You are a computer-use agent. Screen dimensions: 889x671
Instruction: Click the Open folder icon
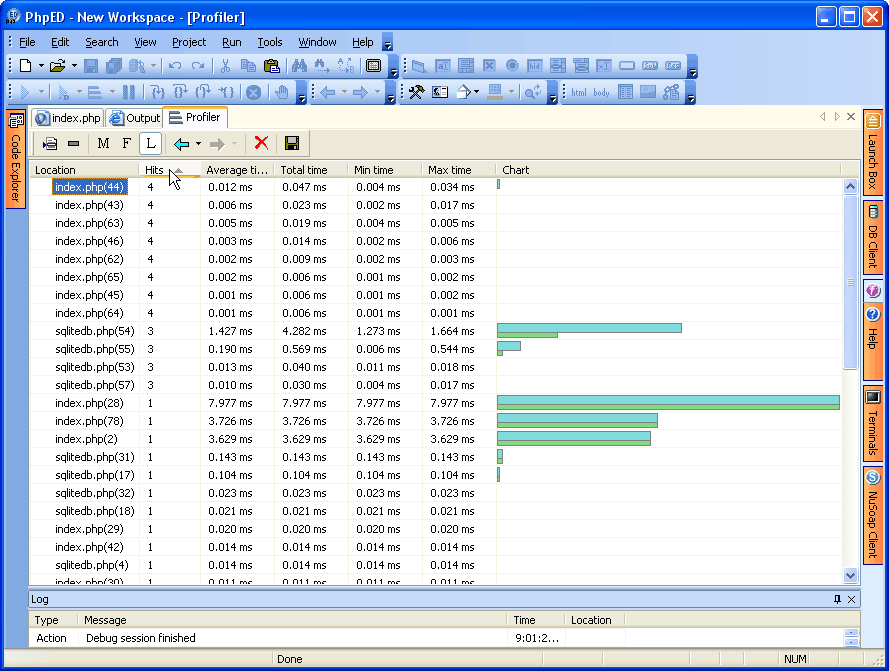click(57, 66)
